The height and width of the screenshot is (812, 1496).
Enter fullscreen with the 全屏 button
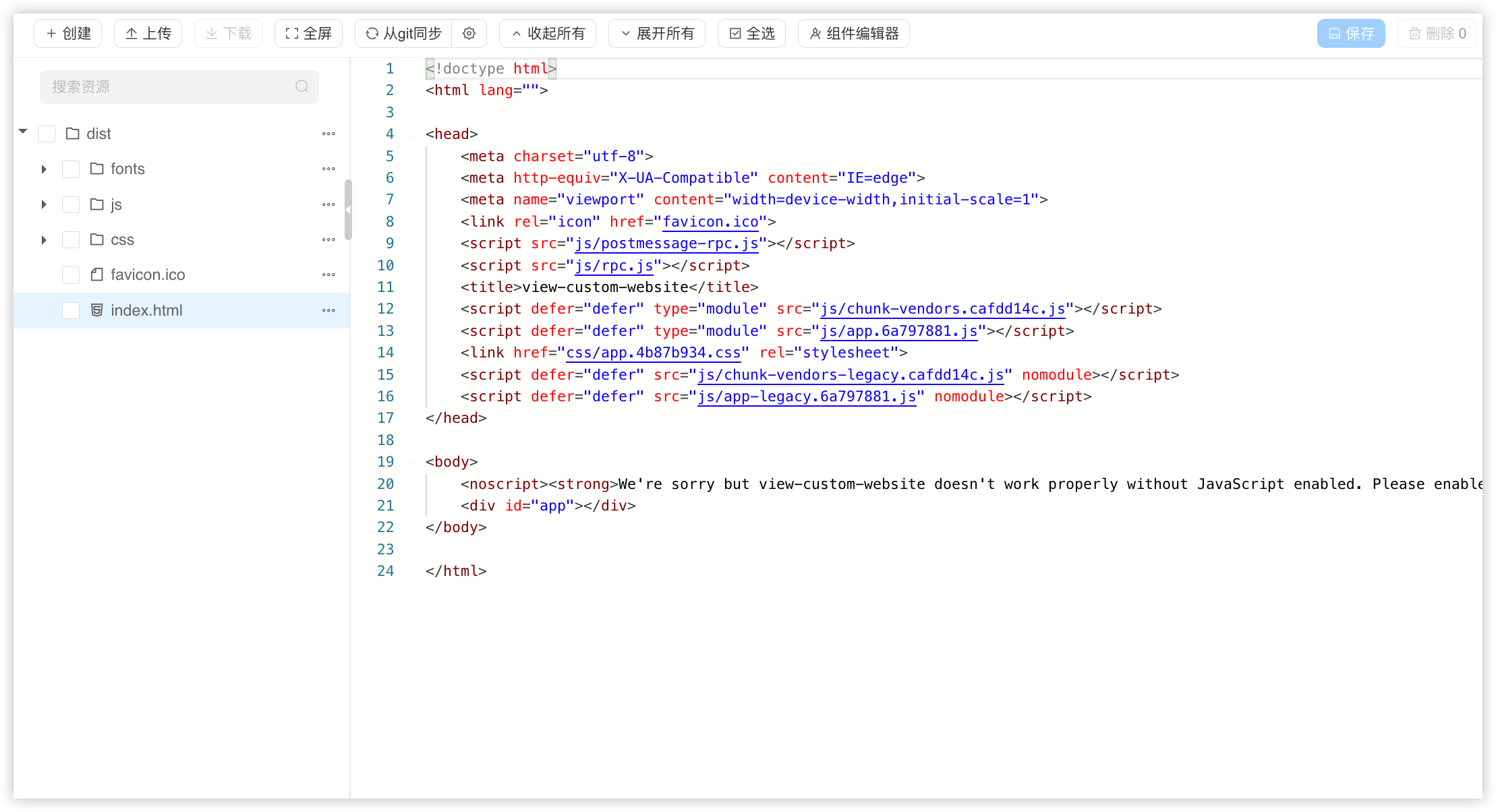pos(309,34)
